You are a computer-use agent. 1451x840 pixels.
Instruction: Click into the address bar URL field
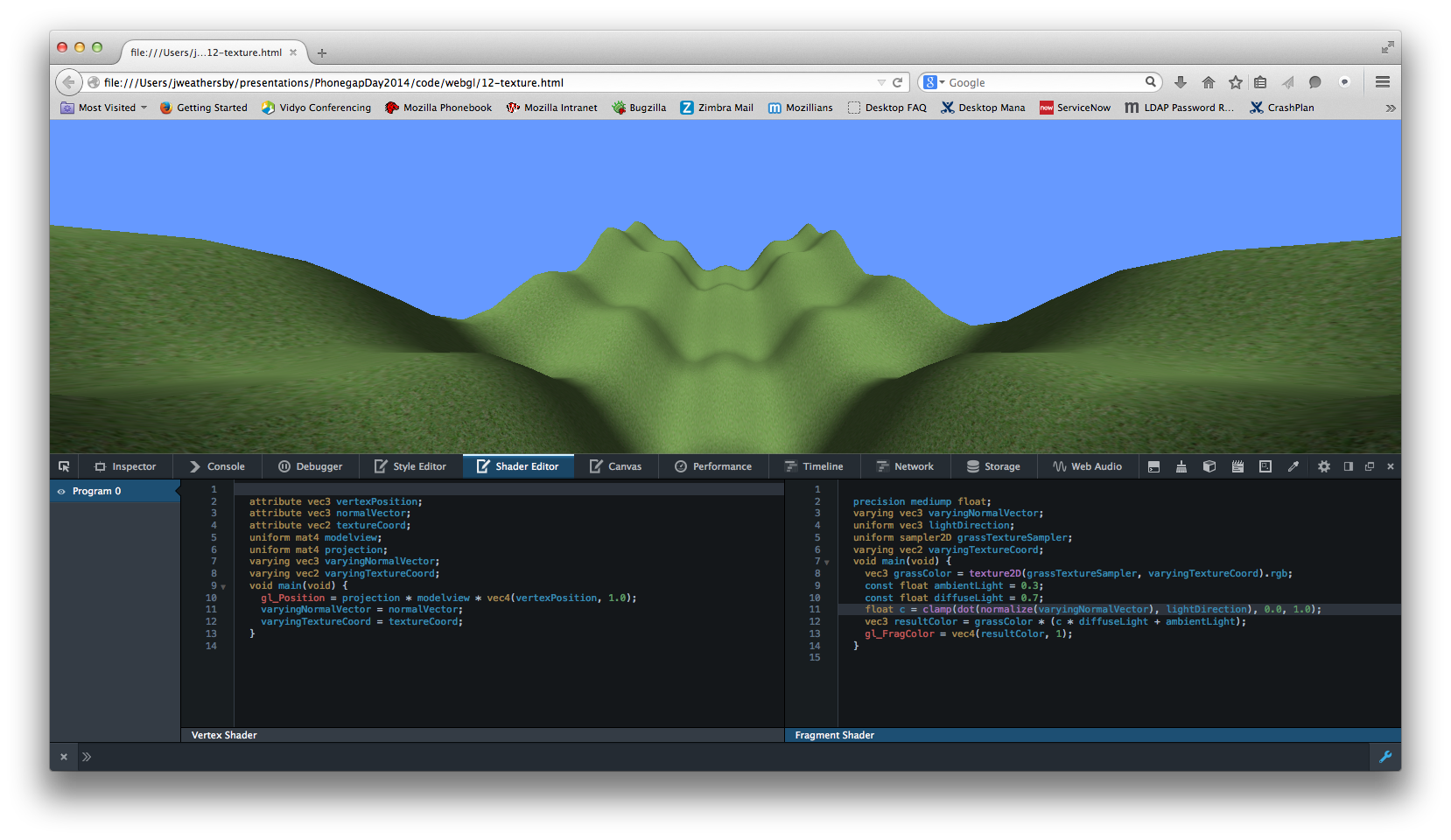click(x=488, y=82)
